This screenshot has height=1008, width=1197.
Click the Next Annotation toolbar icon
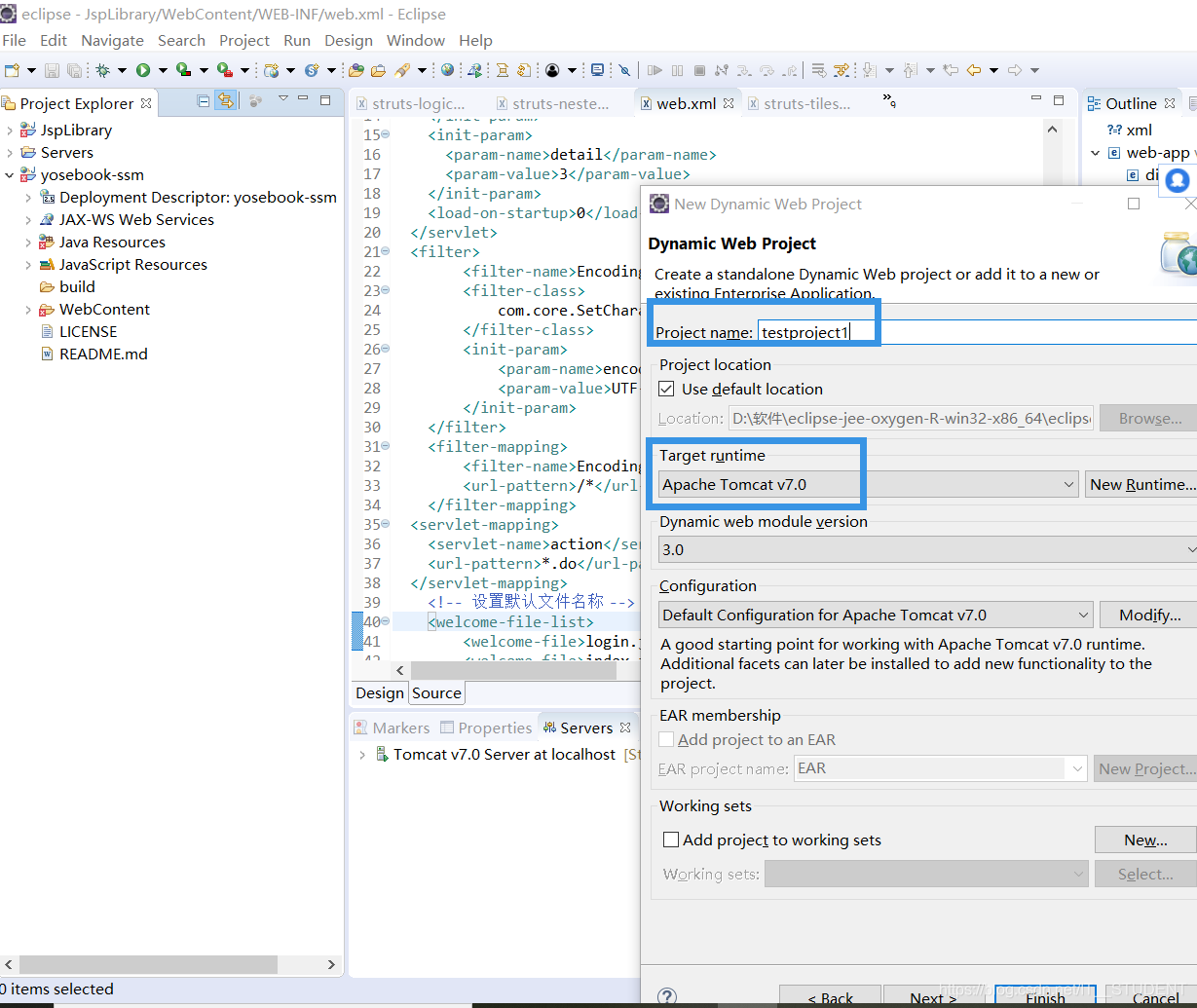[x=869, y=70]
